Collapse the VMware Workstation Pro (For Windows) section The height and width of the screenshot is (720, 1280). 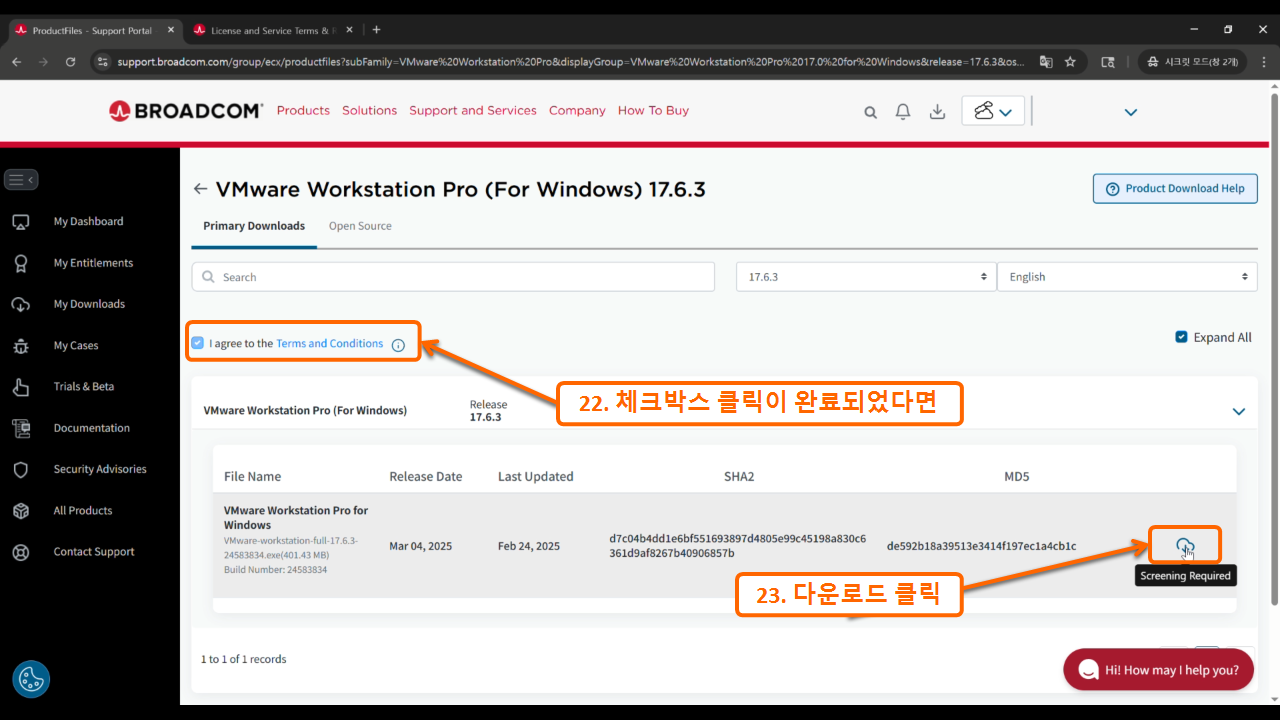[1239, 411]
